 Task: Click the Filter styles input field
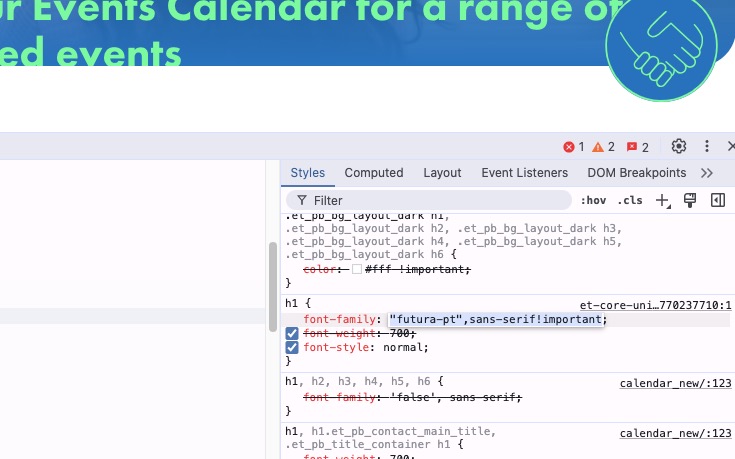[x=430, y=201]
